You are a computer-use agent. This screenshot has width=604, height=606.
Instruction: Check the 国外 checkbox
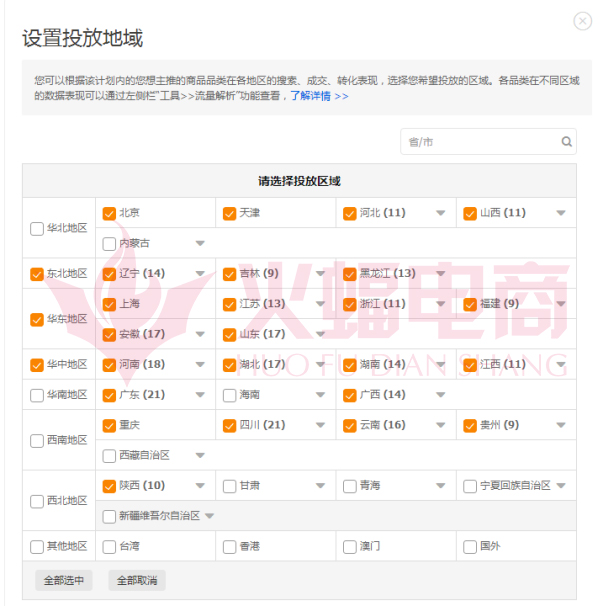(470, 547)
